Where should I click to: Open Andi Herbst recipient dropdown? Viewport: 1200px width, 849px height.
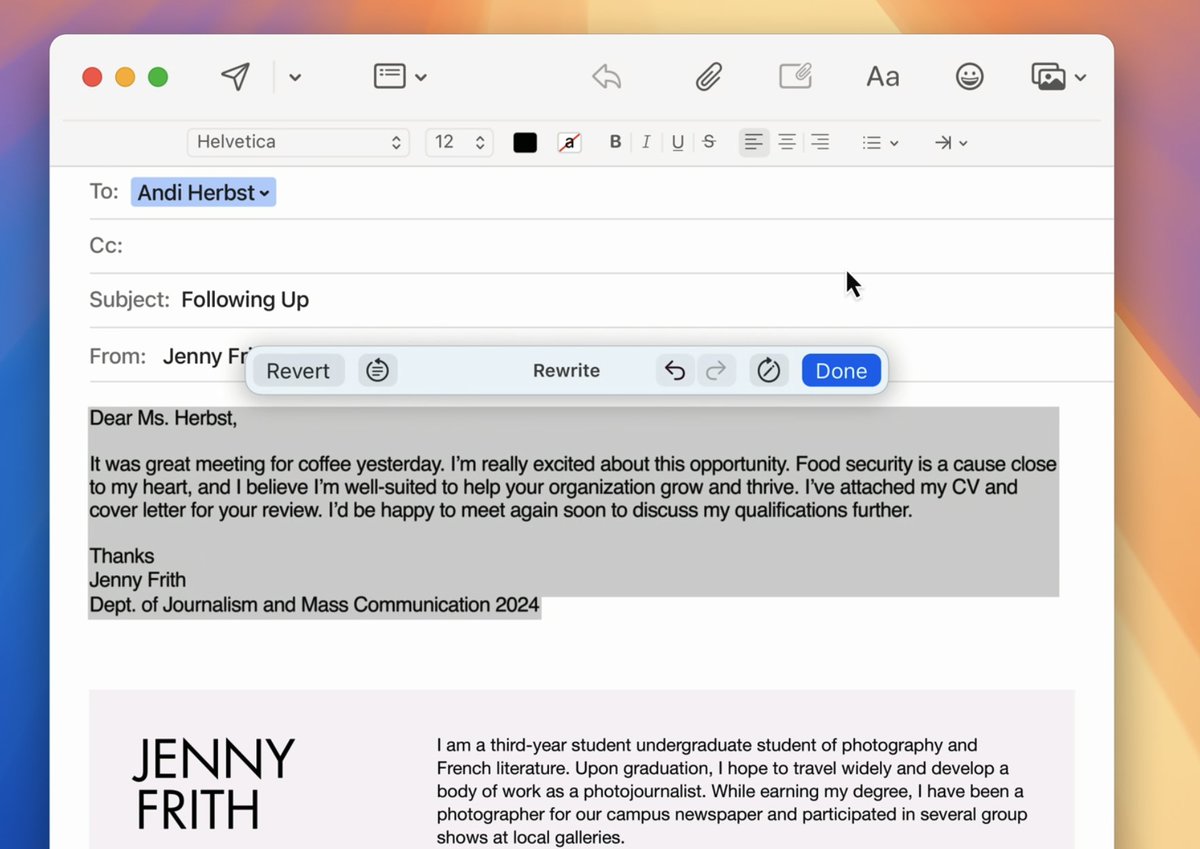[x=203, y=193]
